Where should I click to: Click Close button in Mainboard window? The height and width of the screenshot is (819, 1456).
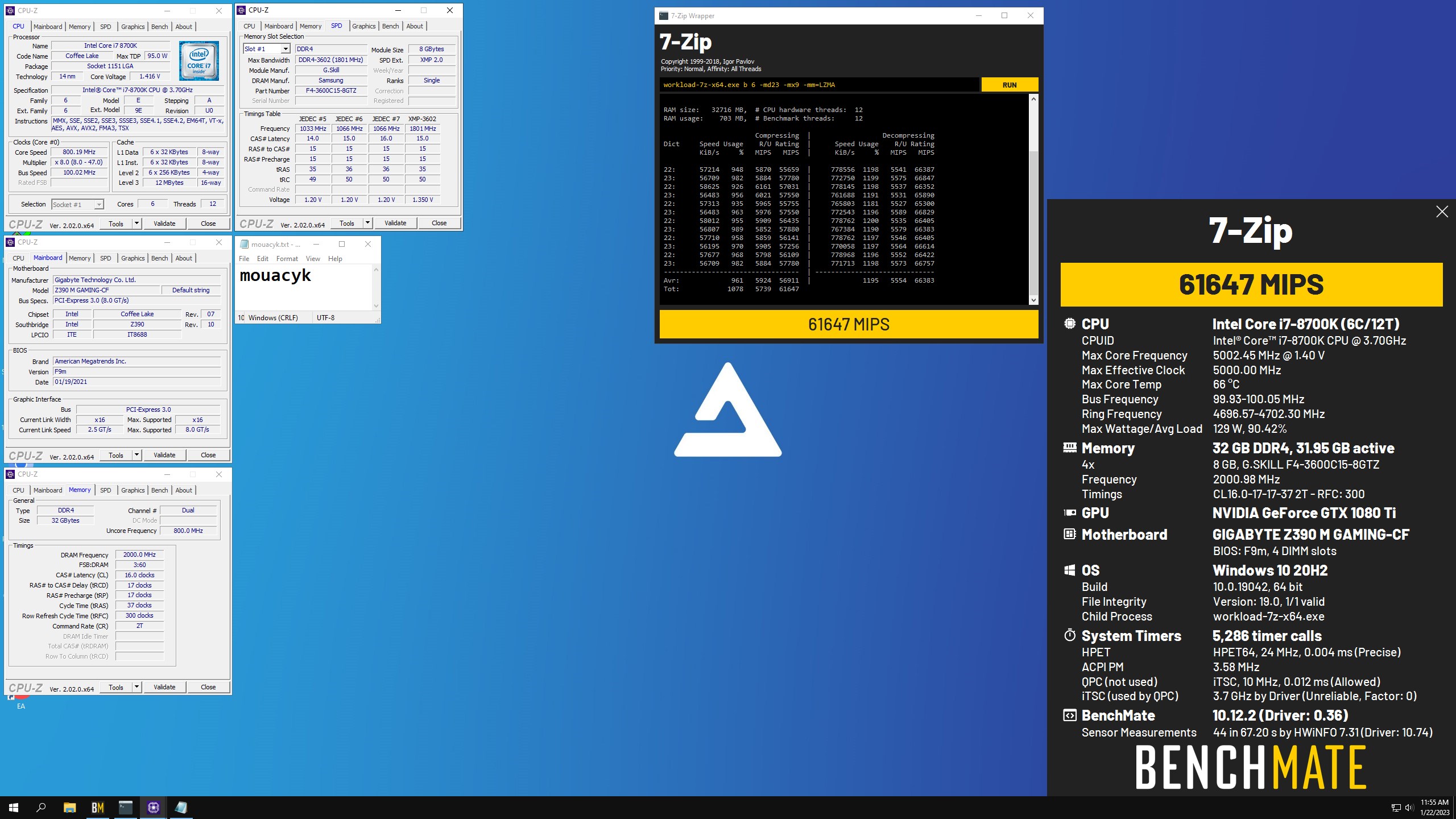pos(208,455)
